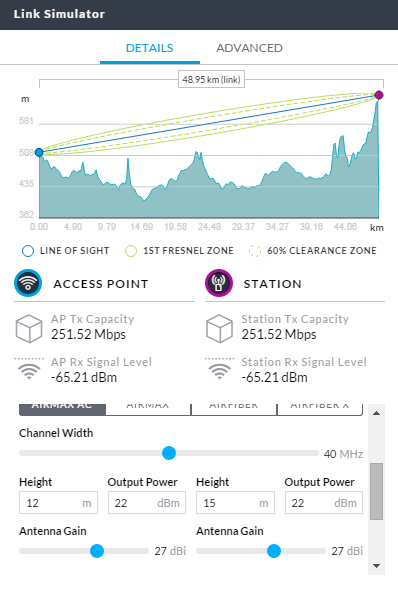The height and width of the screenshot is (596, 398).
Task: Click the AP Tx Capacity cube icon
Action: tap(29, 328)
